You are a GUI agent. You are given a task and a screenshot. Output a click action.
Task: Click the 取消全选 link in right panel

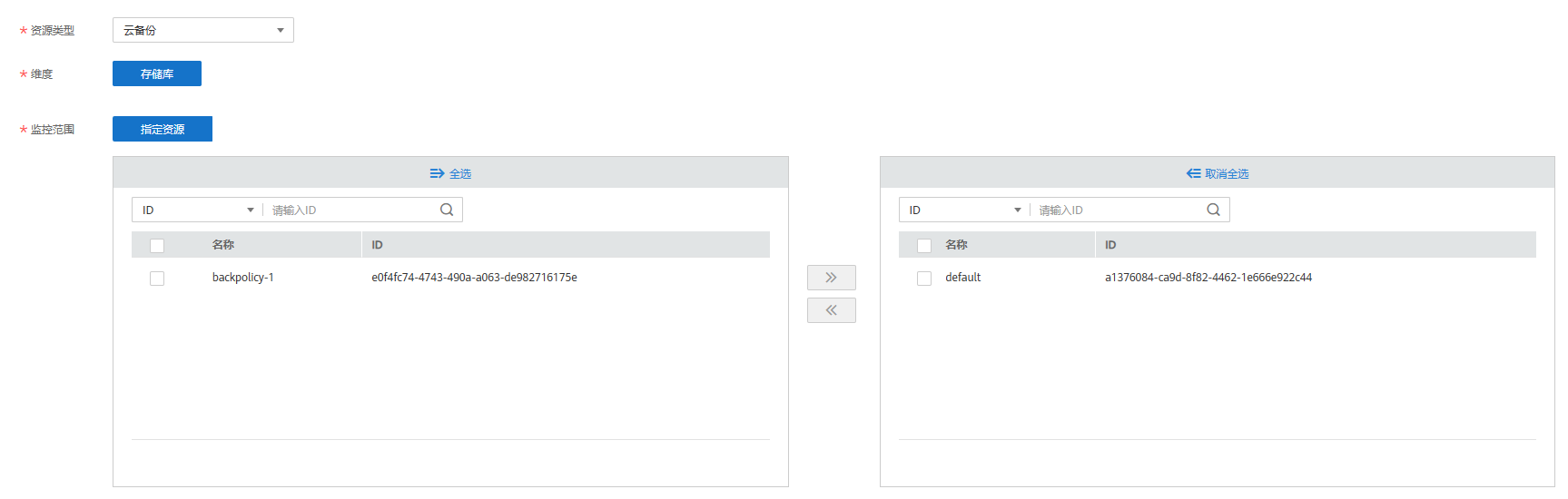(1227, 173)
